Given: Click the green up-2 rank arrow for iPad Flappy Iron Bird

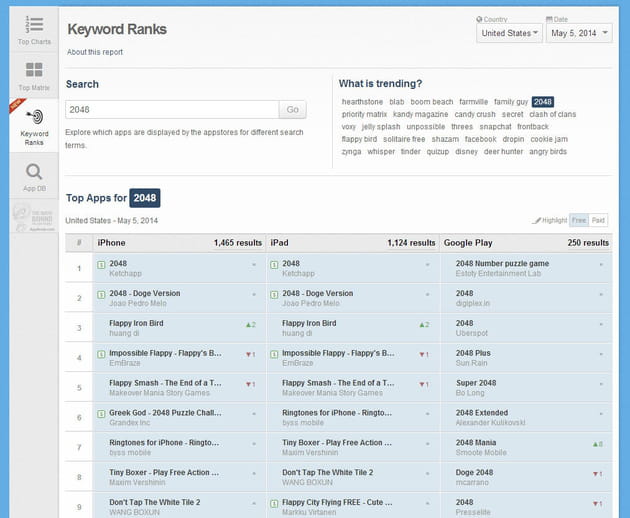Looking at the screenshot, I should [x=424, y=325].
